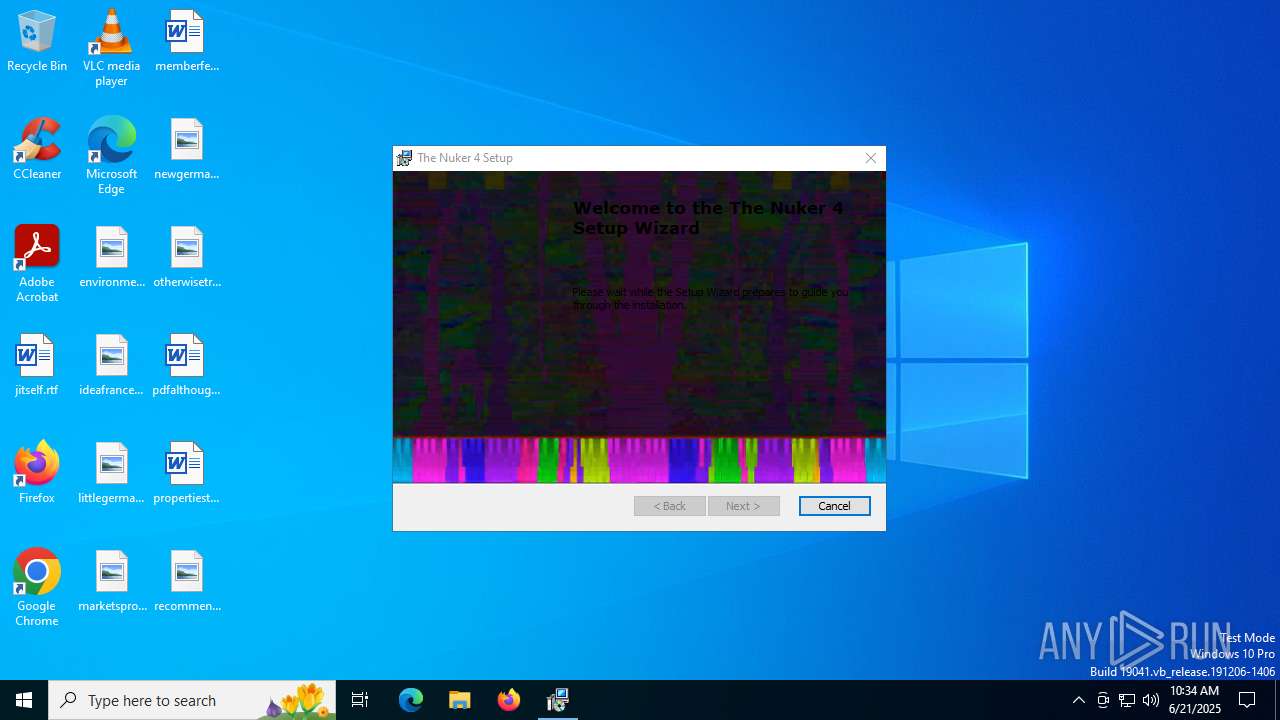Click the greyed Back button
The height and width of the screenshot is (720, 1280).
tap(669, 506)
